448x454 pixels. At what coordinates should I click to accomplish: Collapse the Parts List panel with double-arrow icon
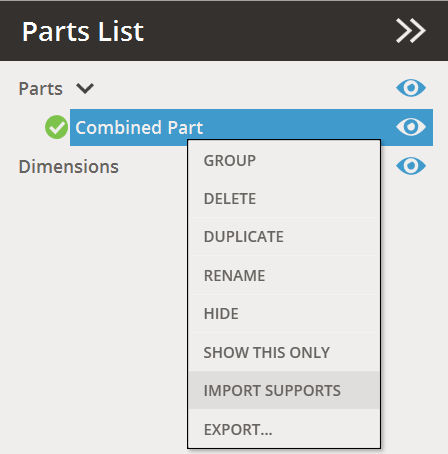411,31
